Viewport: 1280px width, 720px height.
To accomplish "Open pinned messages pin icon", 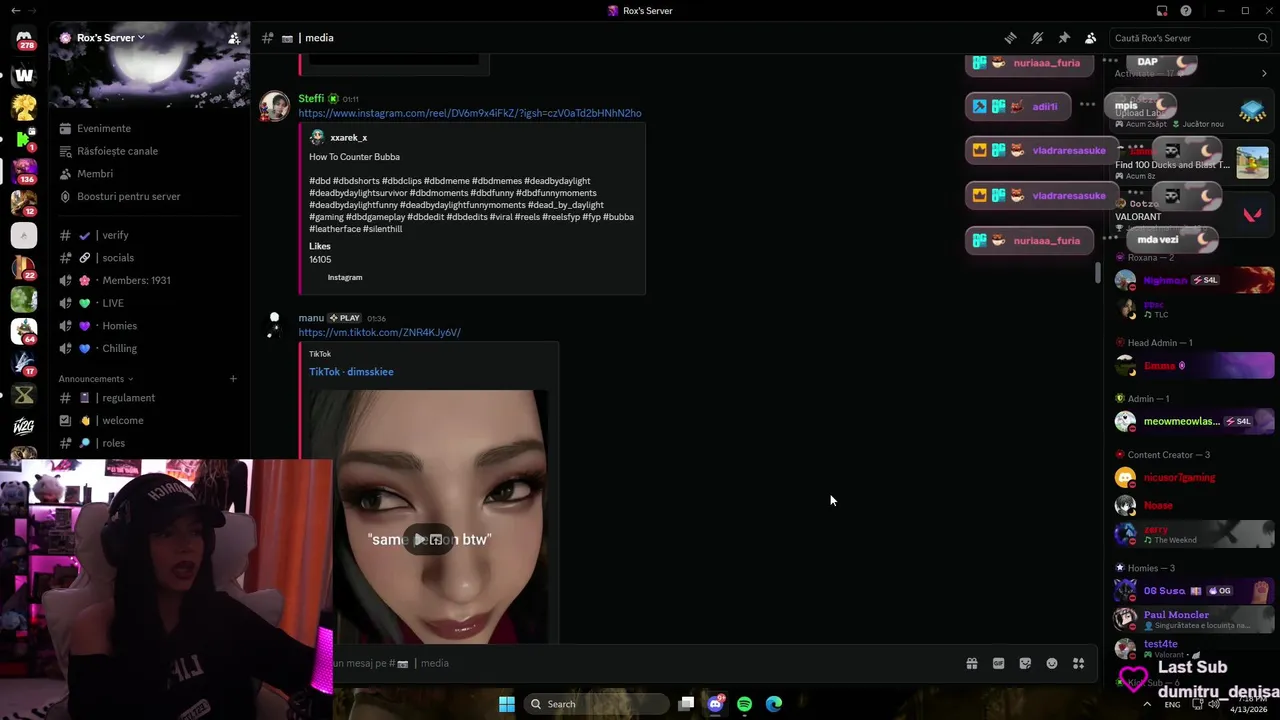I will (1064, 38).
